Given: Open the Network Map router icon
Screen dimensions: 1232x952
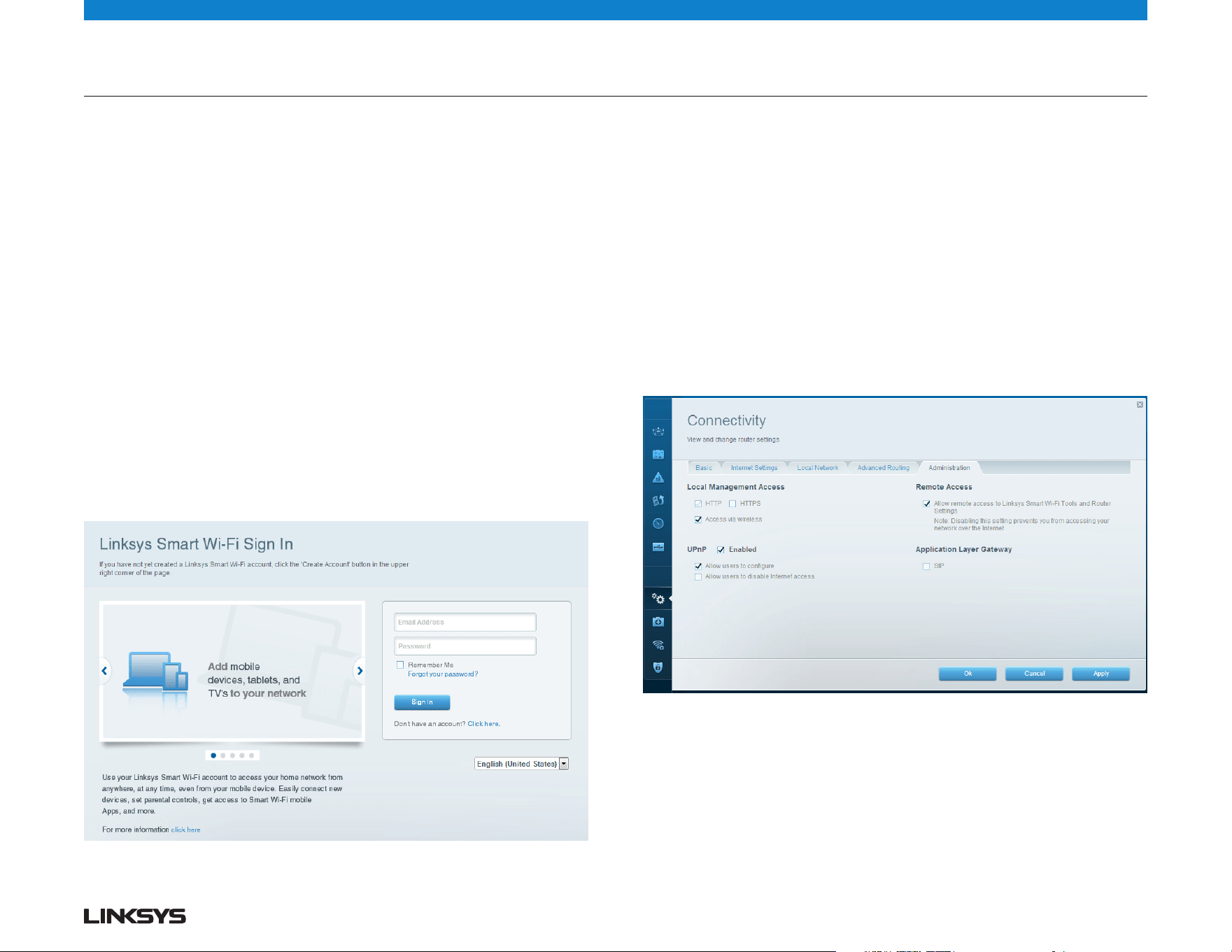Looking at the screenshot, I should pyautogui.click(x=658, y=432).
